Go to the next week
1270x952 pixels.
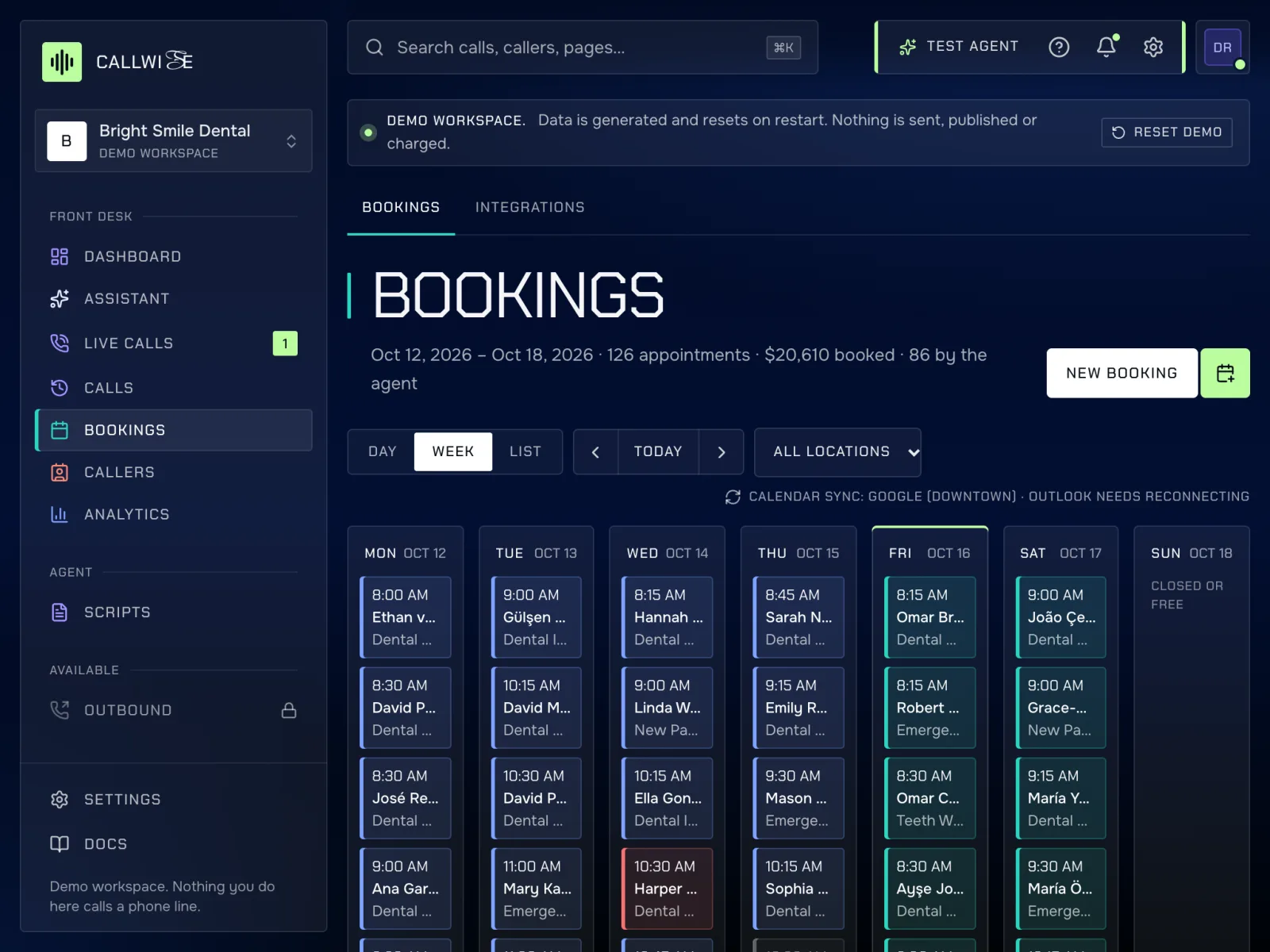pos(721,452)
